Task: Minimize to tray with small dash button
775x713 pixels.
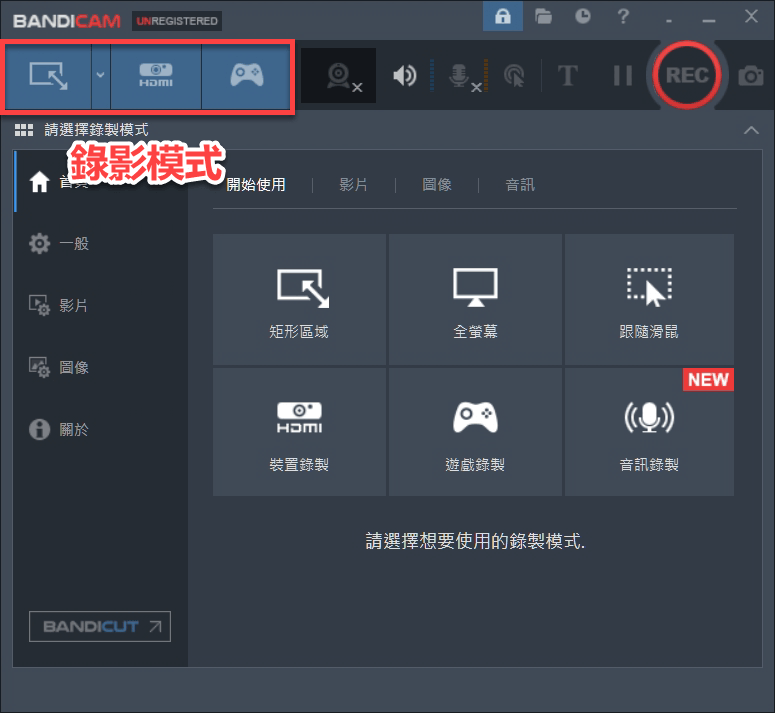Action: (x=669, y=21)
